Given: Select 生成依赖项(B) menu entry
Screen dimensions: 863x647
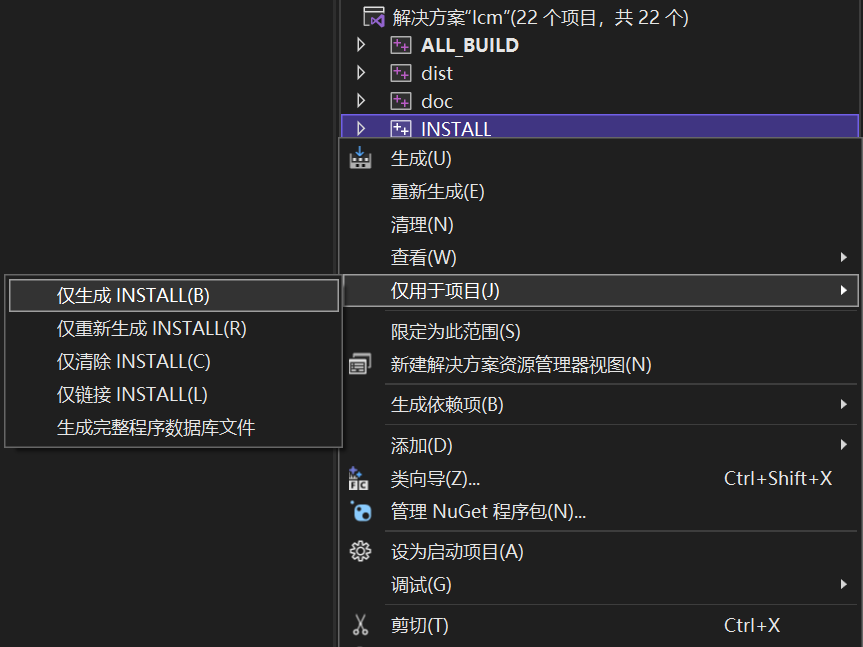Looking at the screenshot, I should (600, 404).
